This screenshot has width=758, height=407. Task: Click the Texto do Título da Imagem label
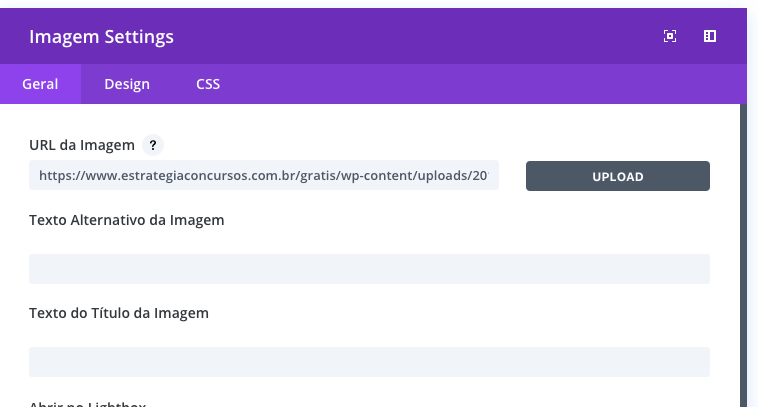click(x=119, y=313)
